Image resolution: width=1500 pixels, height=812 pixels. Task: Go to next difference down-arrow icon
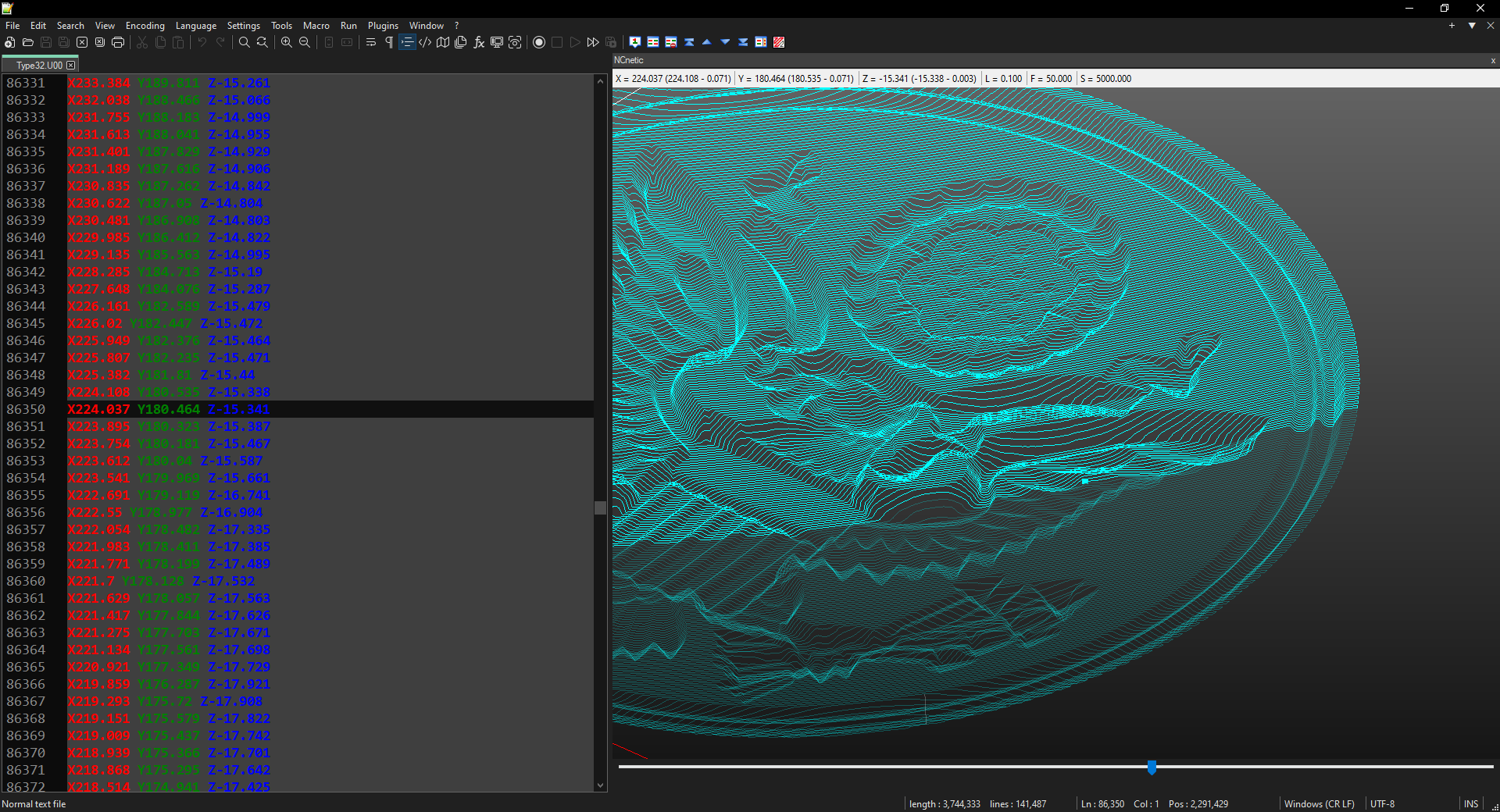(725, 42)
